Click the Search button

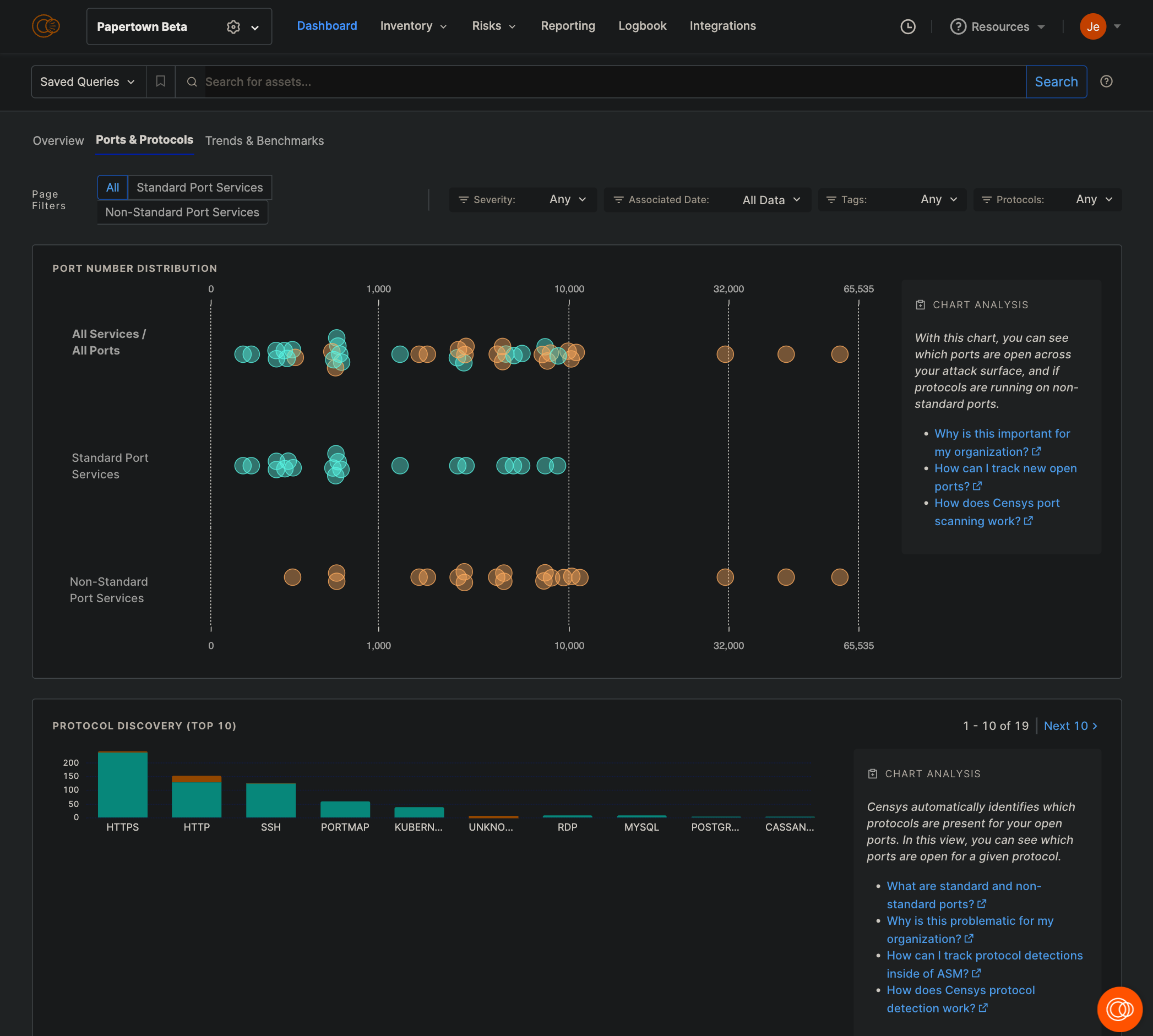(1056, 82)
